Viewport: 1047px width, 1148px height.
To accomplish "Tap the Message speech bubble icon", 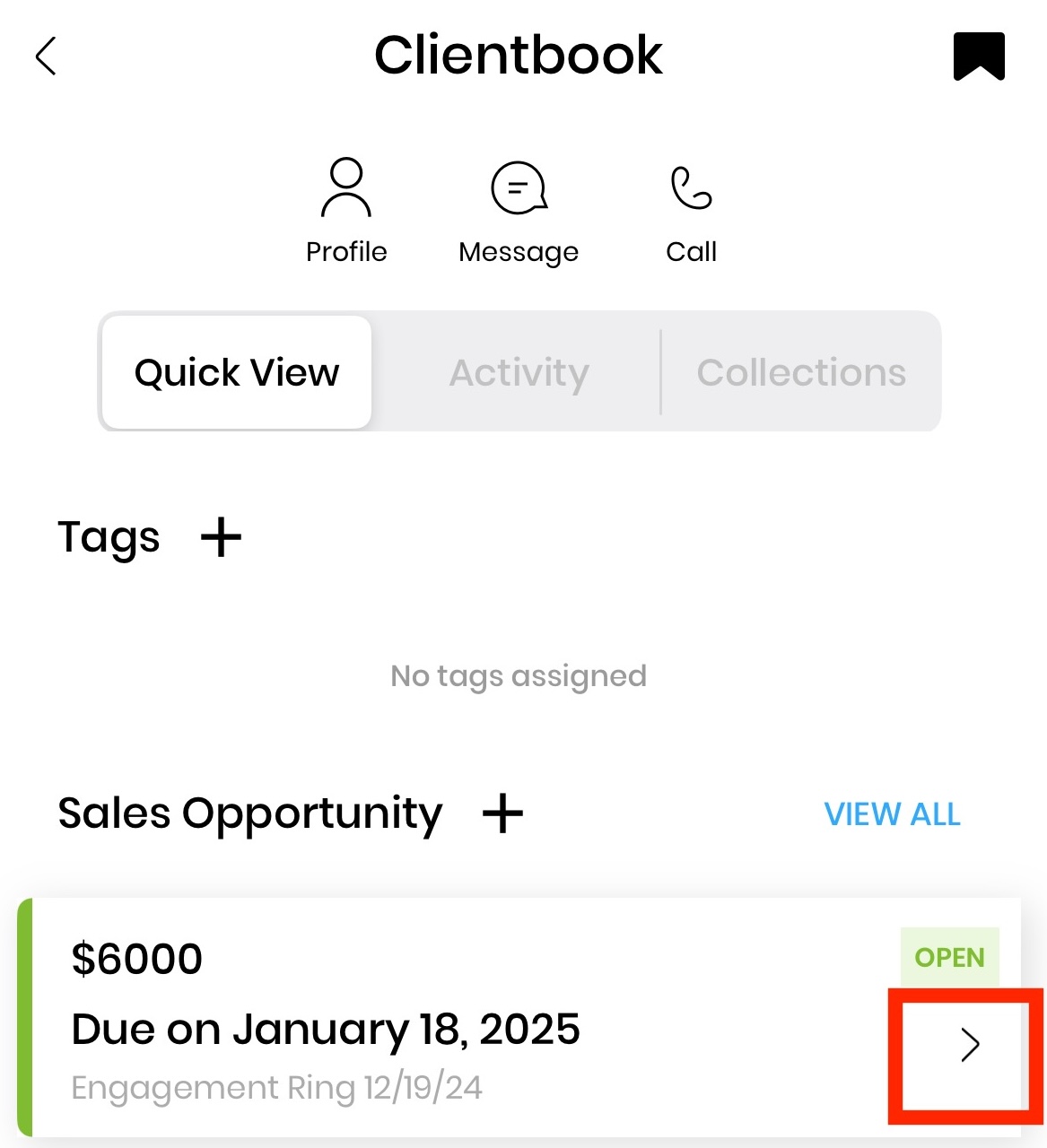I will tap(519, 188).
